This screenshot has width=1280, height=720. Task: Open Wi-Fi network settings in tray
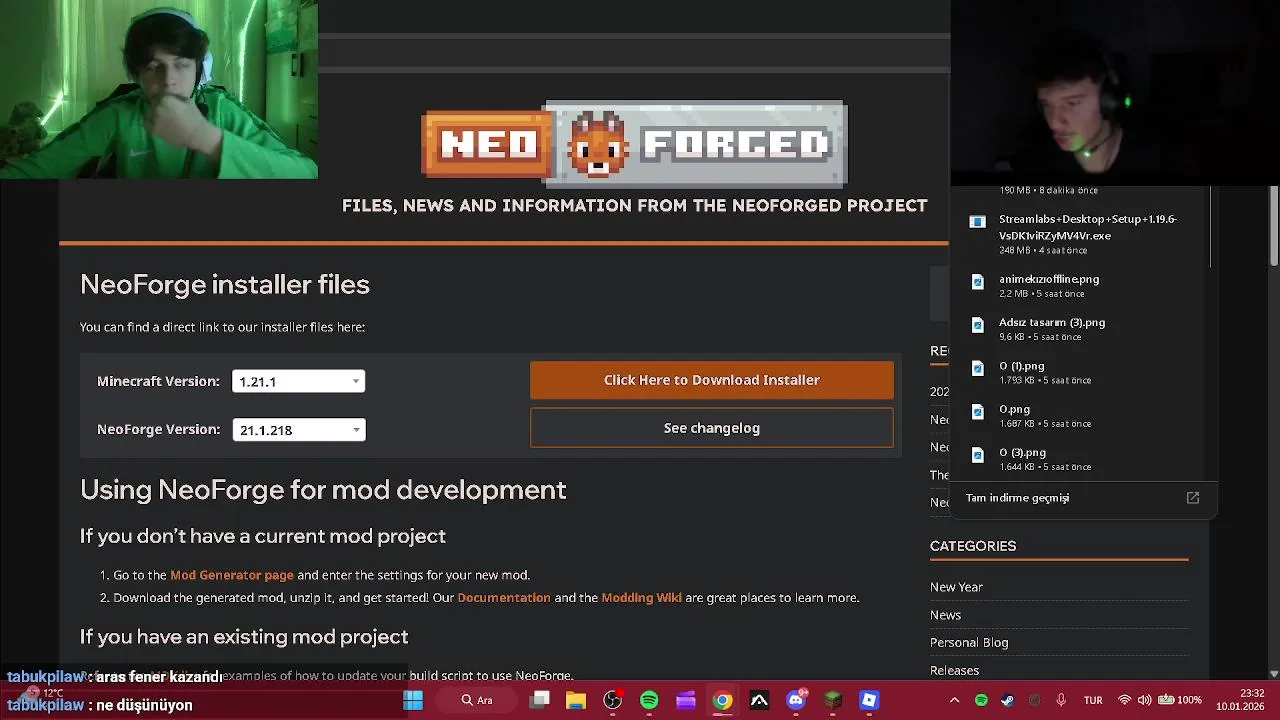(1125, 700)
